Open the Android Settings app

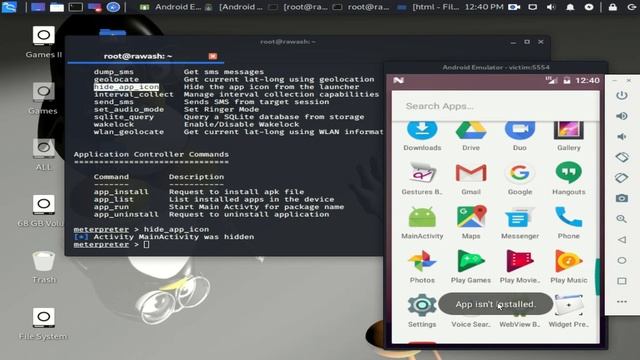click(x=422, y=311)
